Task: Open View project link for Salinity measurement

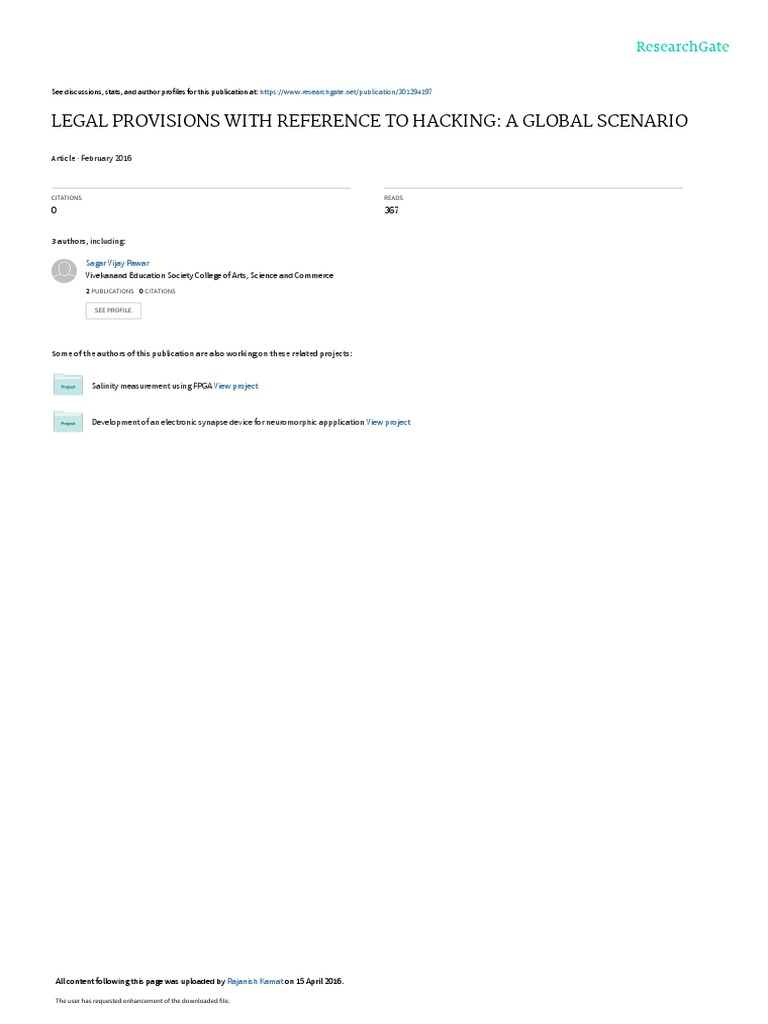Action: [x=236, y=386]
